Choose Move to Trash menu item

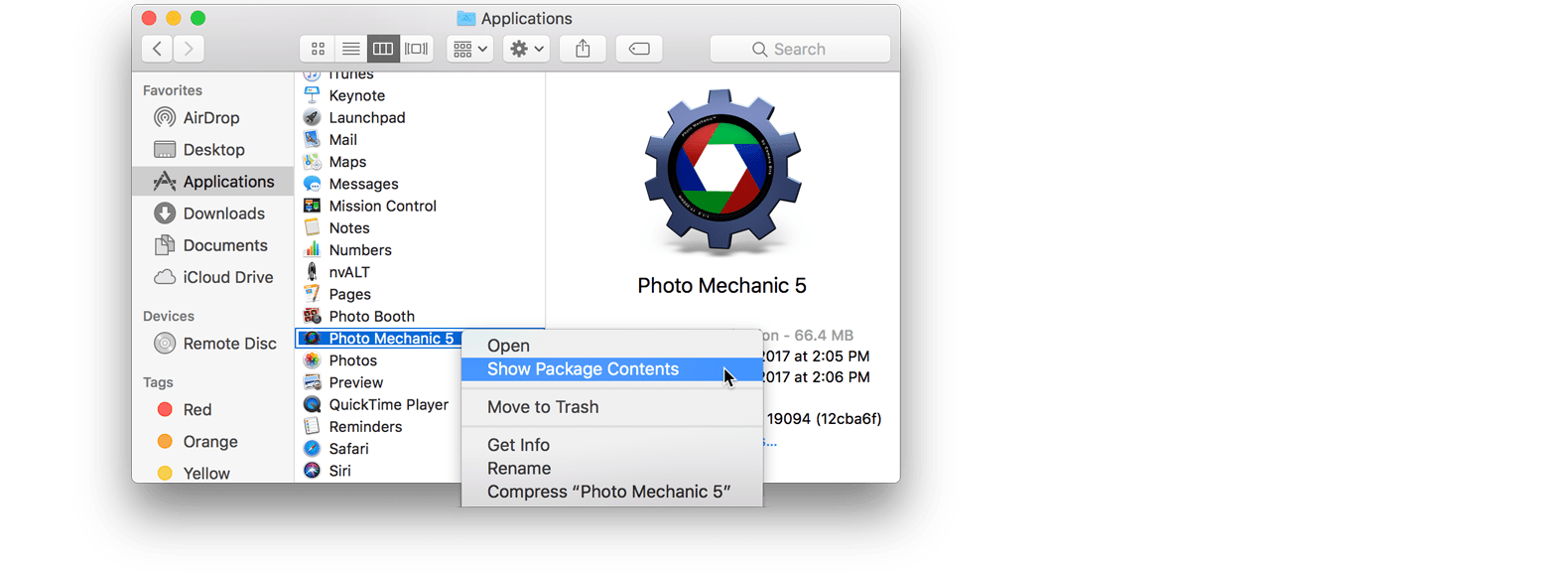[x=612, y=407]
